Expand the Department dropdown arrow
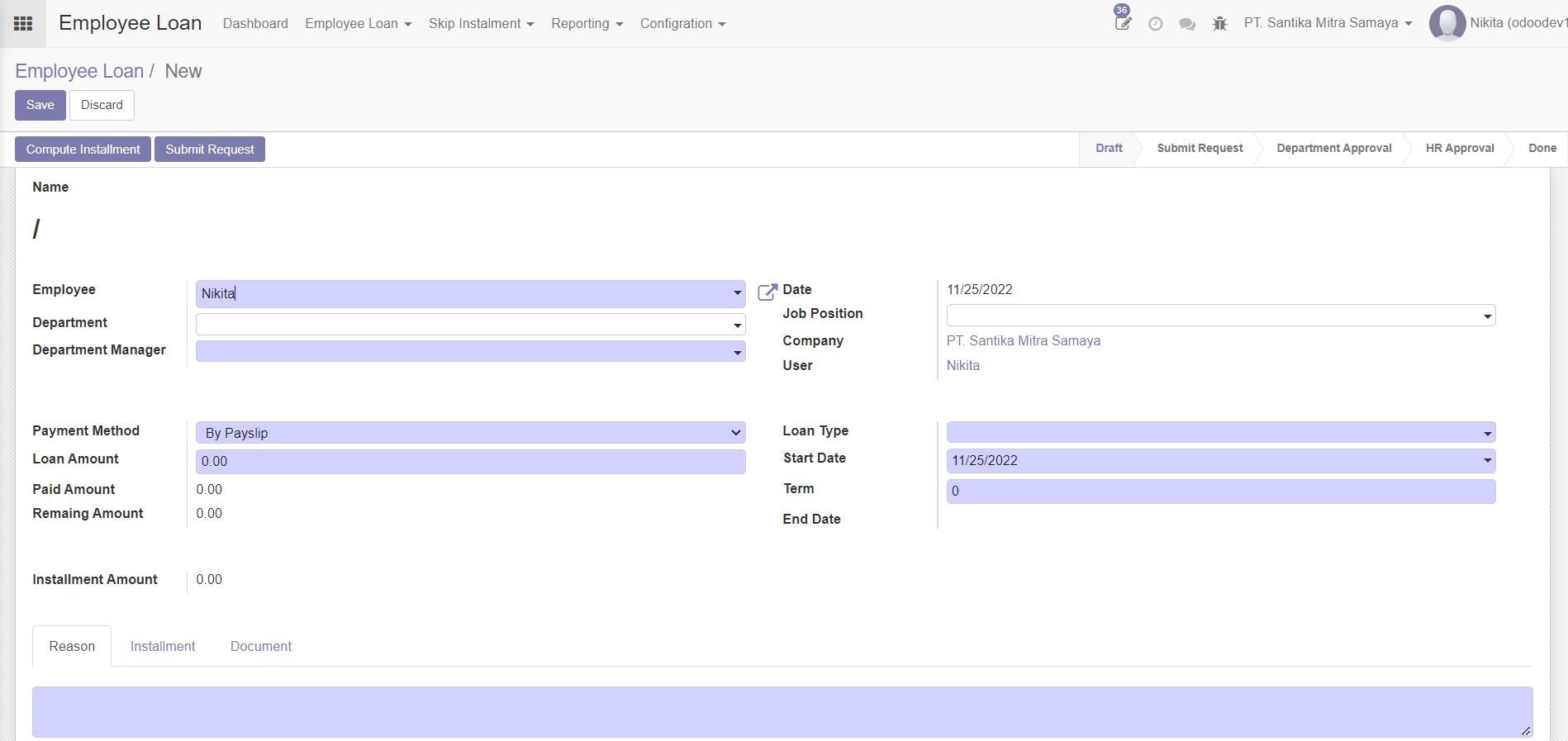 click(x=737, y=325)
